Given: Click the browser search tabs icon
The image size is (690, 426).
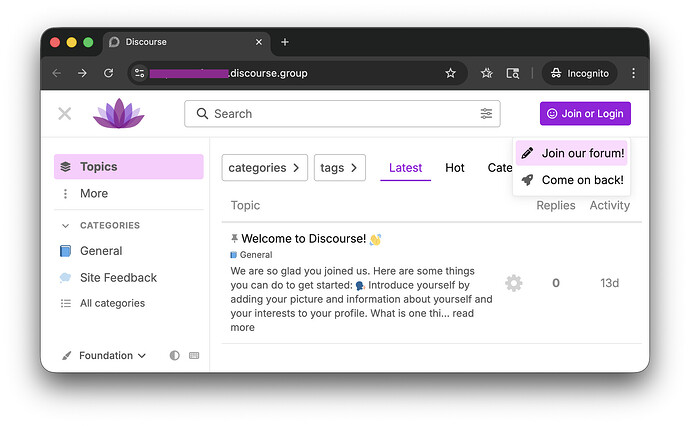Looking at the screenshot, I should pyautogui.click(x=513, y=73).
